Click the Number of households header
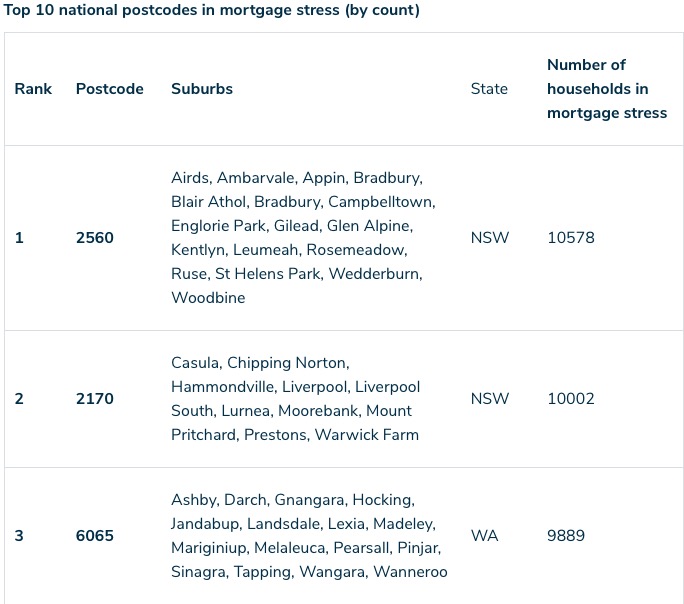 pos(607,89)
